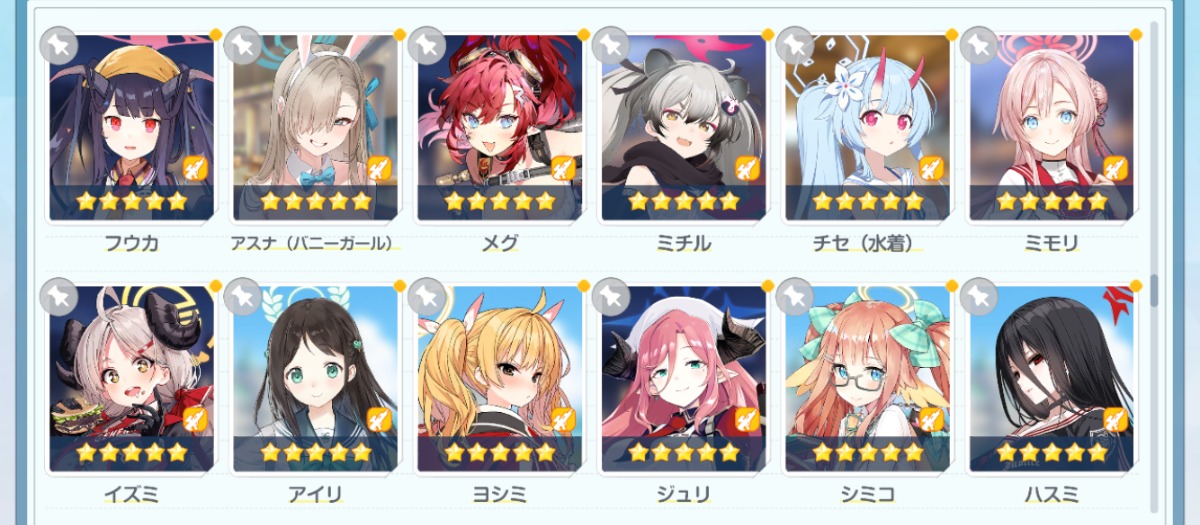Click the pin icon on アイリ's card

243,297
